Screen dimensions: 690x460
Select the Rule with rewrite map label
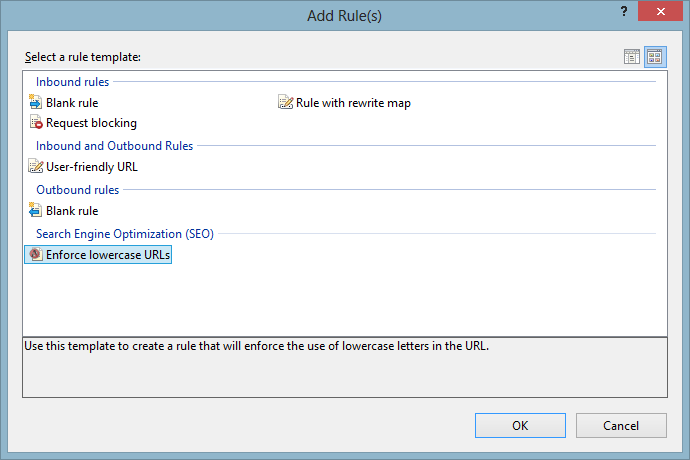(x=353, y=102)
